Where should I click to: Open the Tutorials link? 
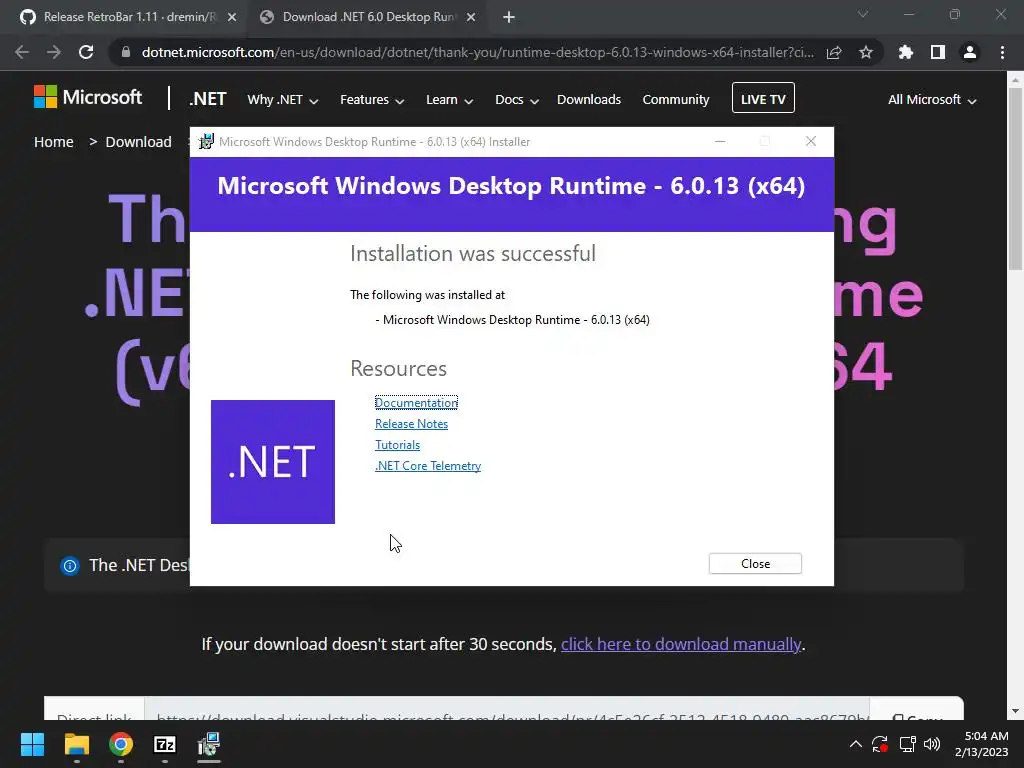pos(397,445)
